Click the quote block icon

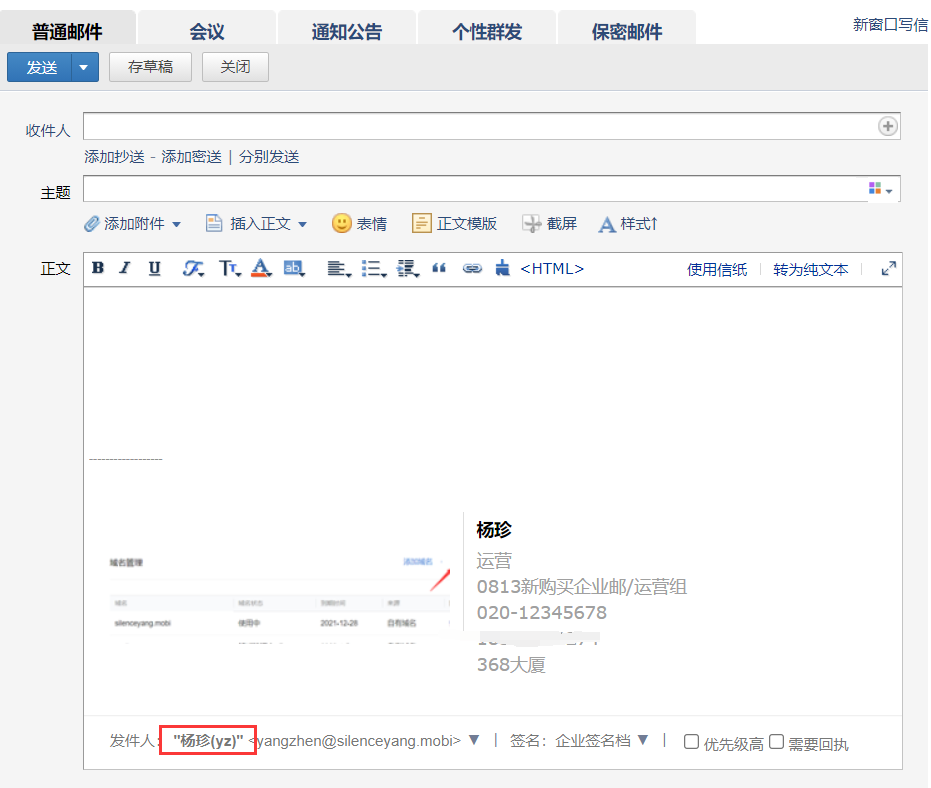coord(438,268)
